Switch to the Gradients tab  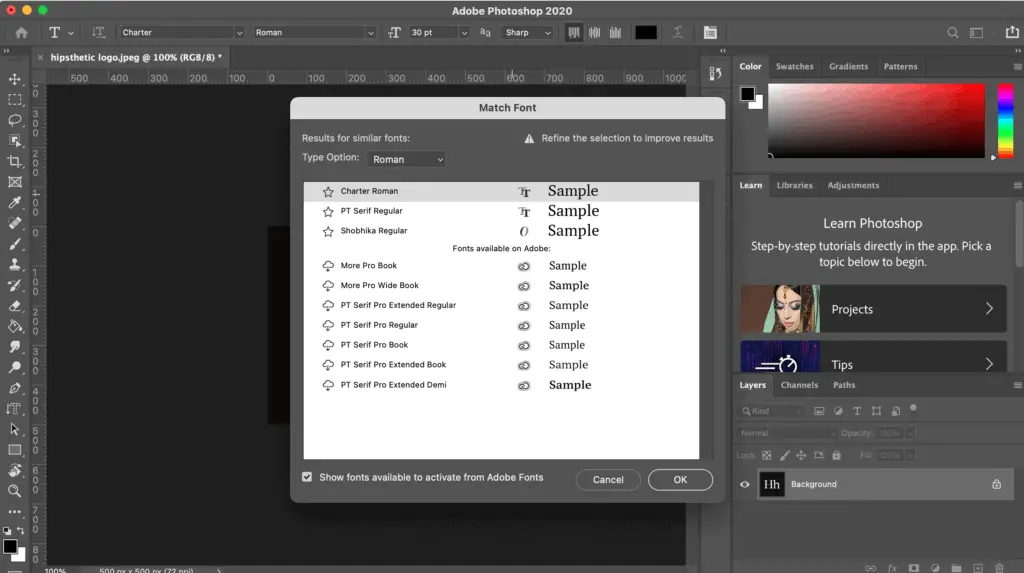click(848, 67)
